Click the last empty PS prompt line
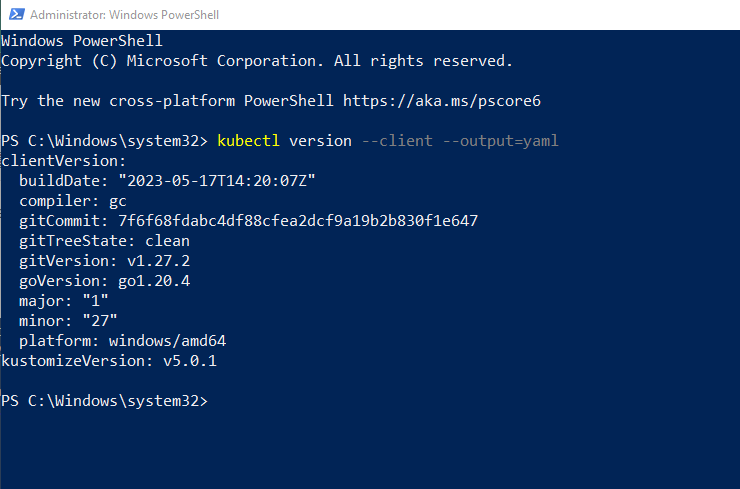This screenshot has height=489, width=740. [104, 401]
